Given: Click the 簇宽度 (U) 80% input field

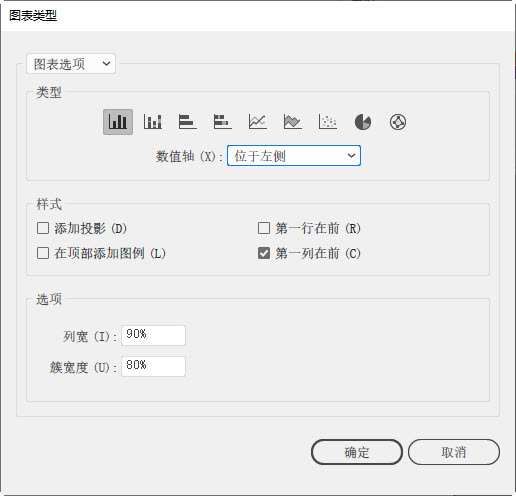Looking at the screenshot, I should [x=153, y=366].
